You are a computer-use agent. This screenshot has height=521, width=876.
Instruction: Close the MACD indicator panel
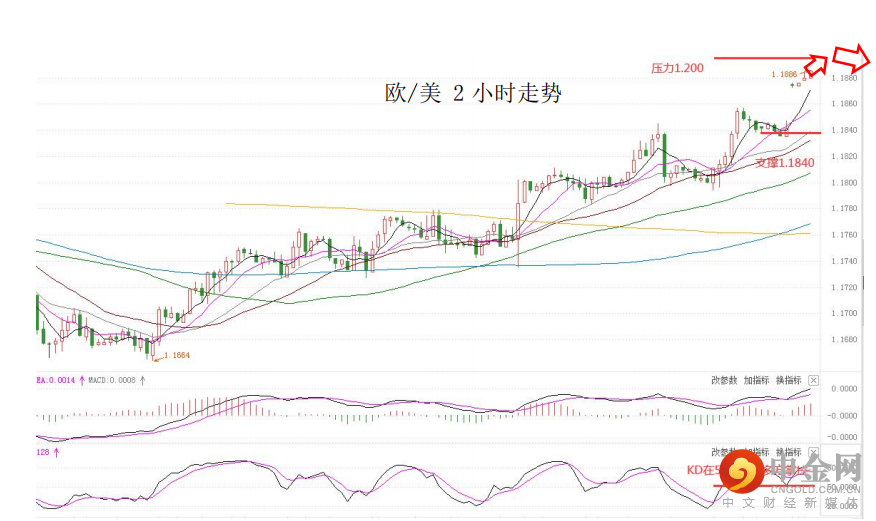coord(813,380)
